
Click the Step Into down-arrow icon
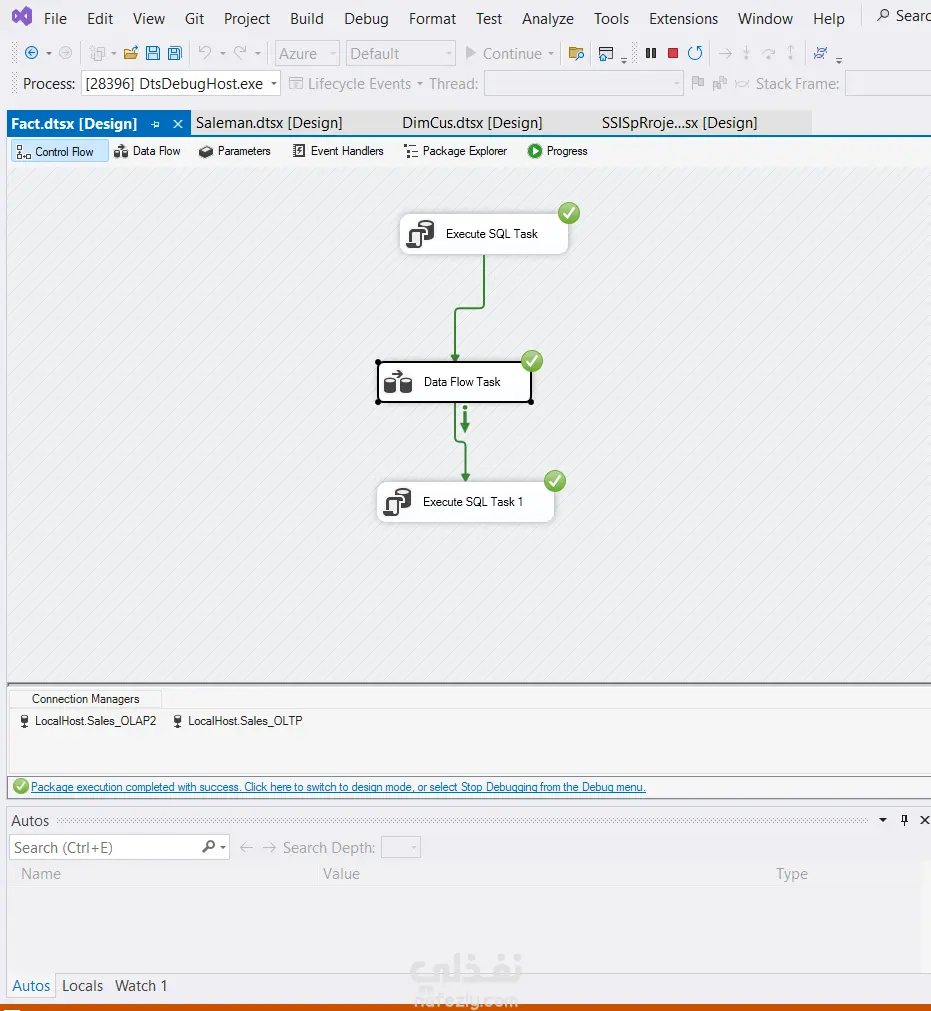pos(746,53)
